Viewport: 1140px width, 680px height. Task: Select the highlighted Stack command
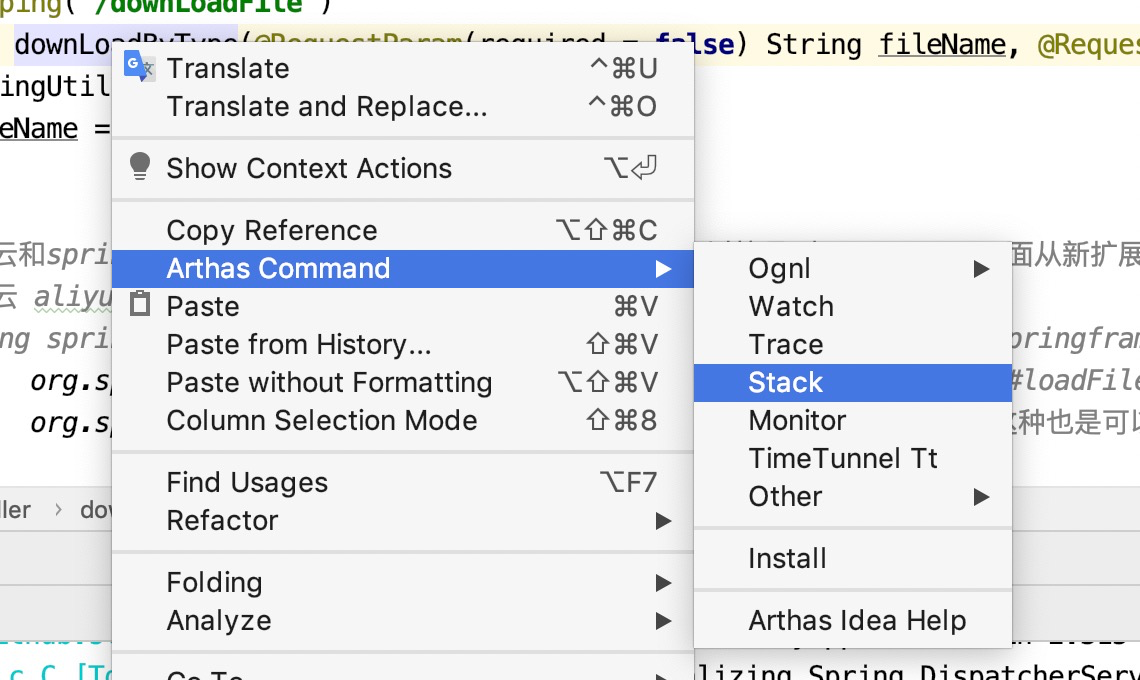(786, 383)
